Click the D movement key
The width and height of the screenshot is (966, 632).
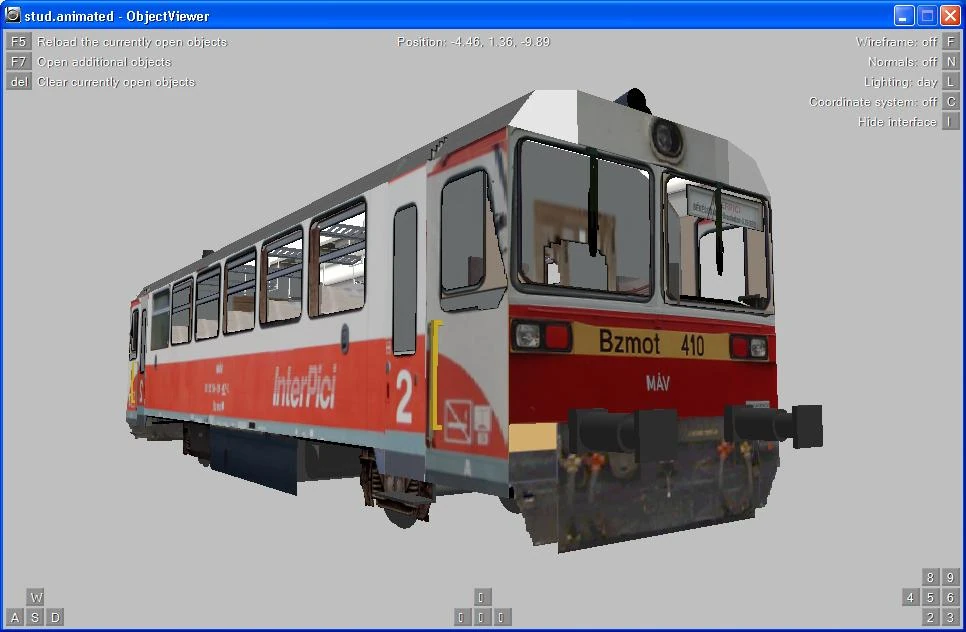point(55,617)
